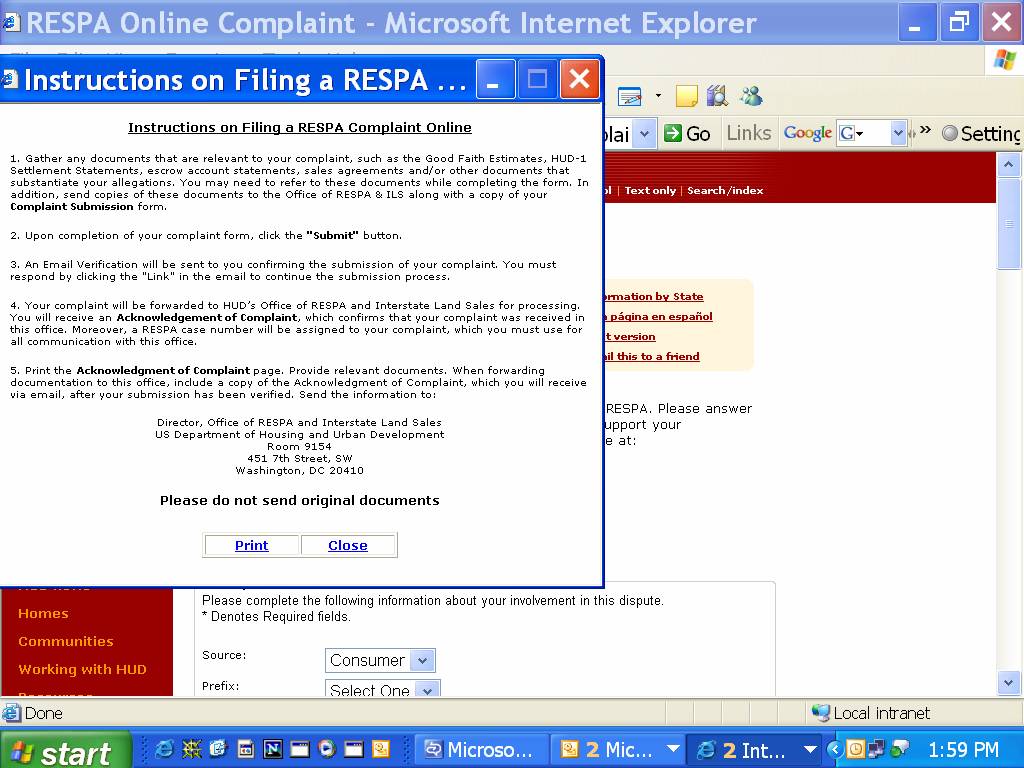The height and width of the screenshot is (768, 1024).
Task: Launch Windows Media Player from Quick Launch
Action: tap(327, 749)
